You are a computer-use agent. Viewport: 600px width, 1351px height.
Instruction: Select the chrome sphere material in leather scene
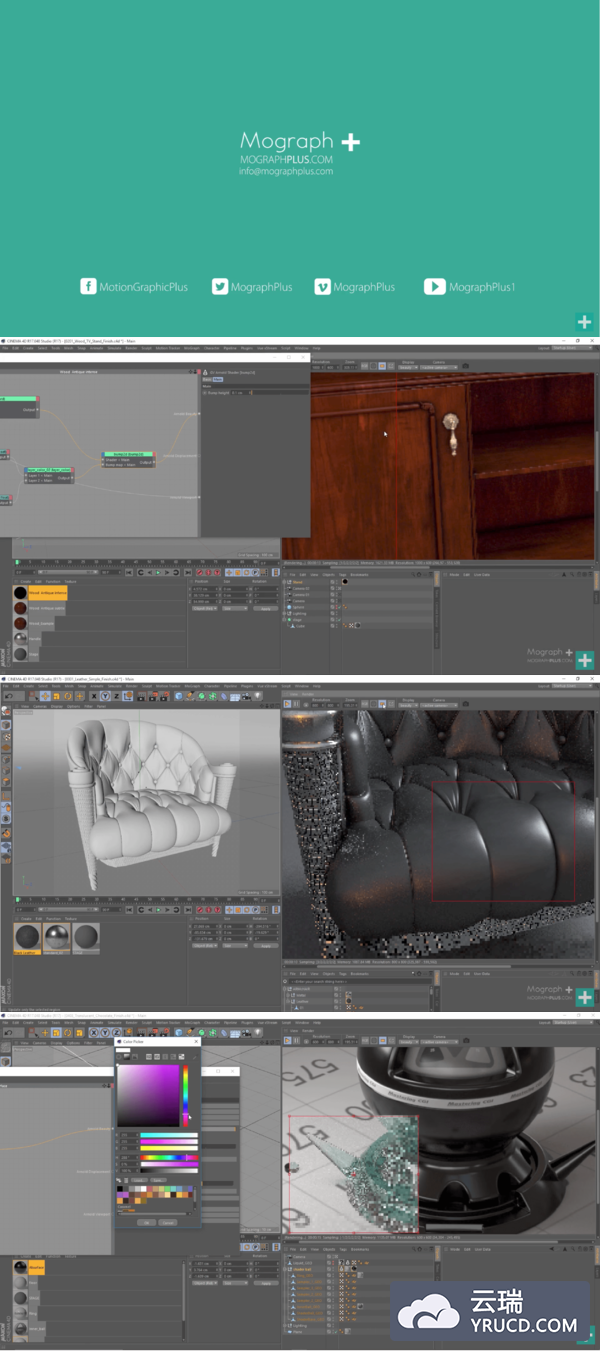(x=56, y=937)
